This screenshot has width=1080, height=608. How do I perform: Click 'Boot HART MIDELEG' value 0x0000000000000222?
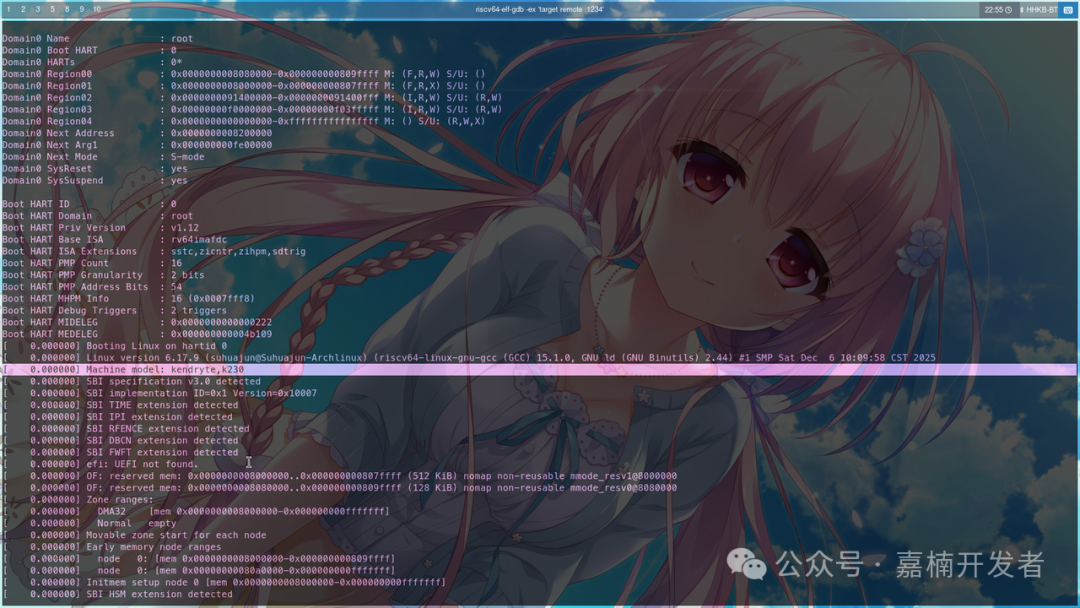point(221,322)
